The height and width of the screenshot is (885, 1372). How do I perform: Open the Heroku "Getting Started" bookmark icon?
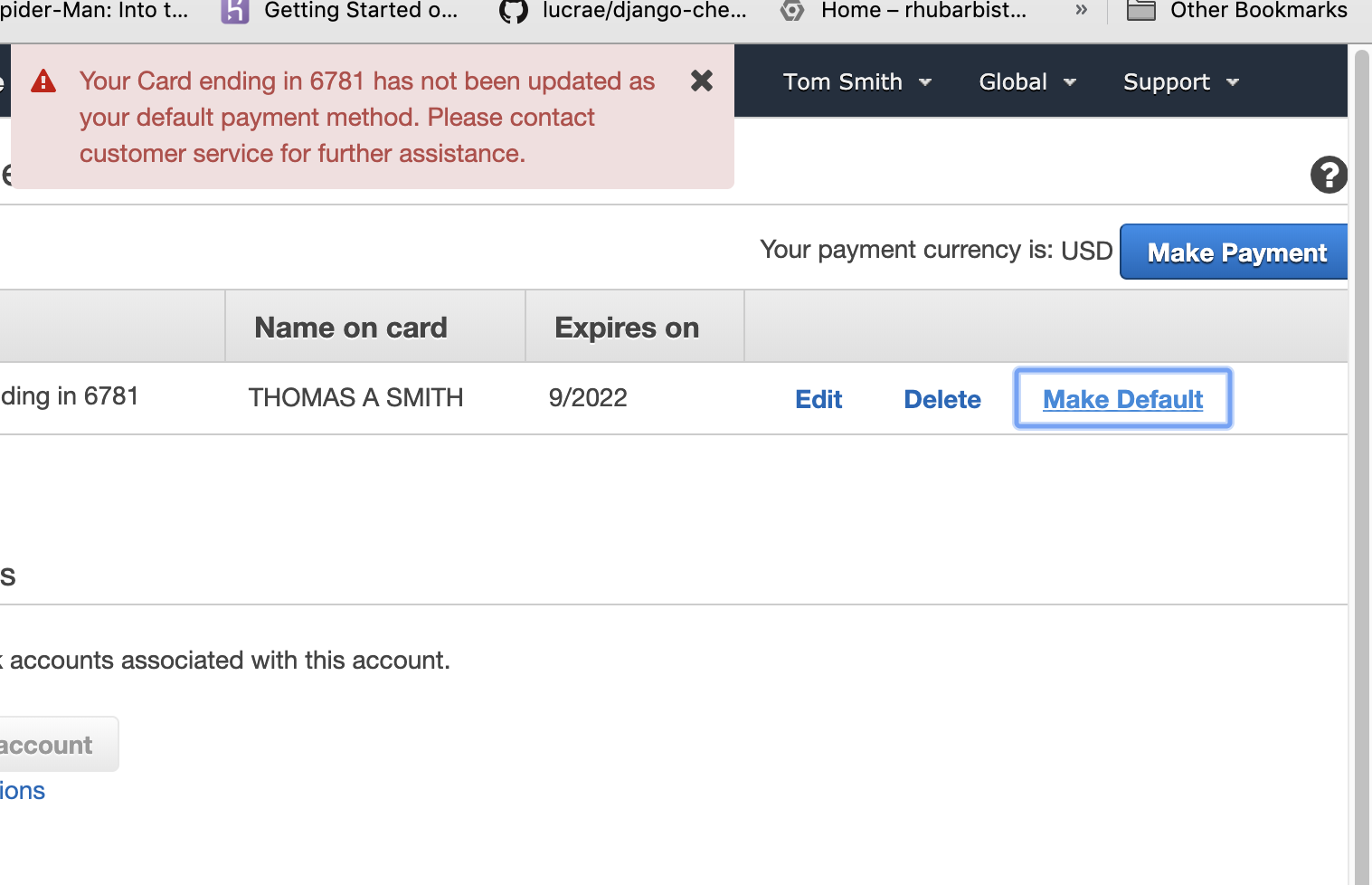[x=235, y=11]
